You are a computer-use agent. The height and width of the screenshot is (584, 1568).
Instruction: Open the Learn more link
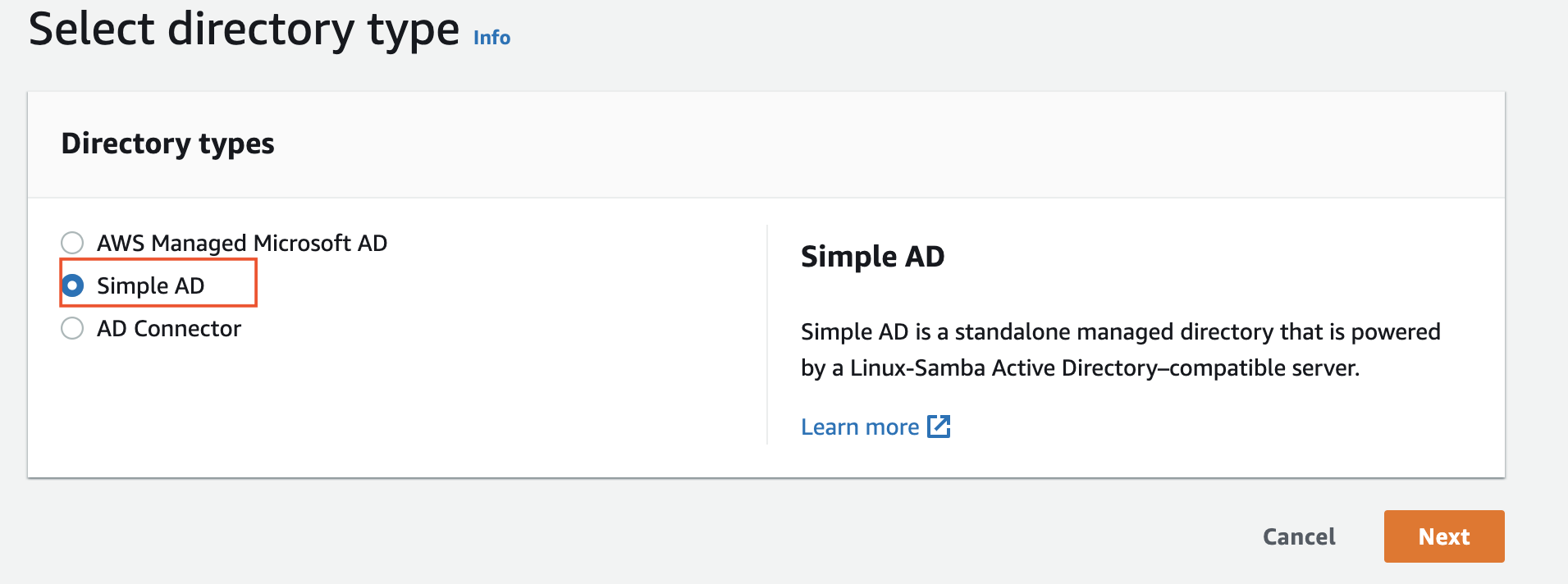860,427
